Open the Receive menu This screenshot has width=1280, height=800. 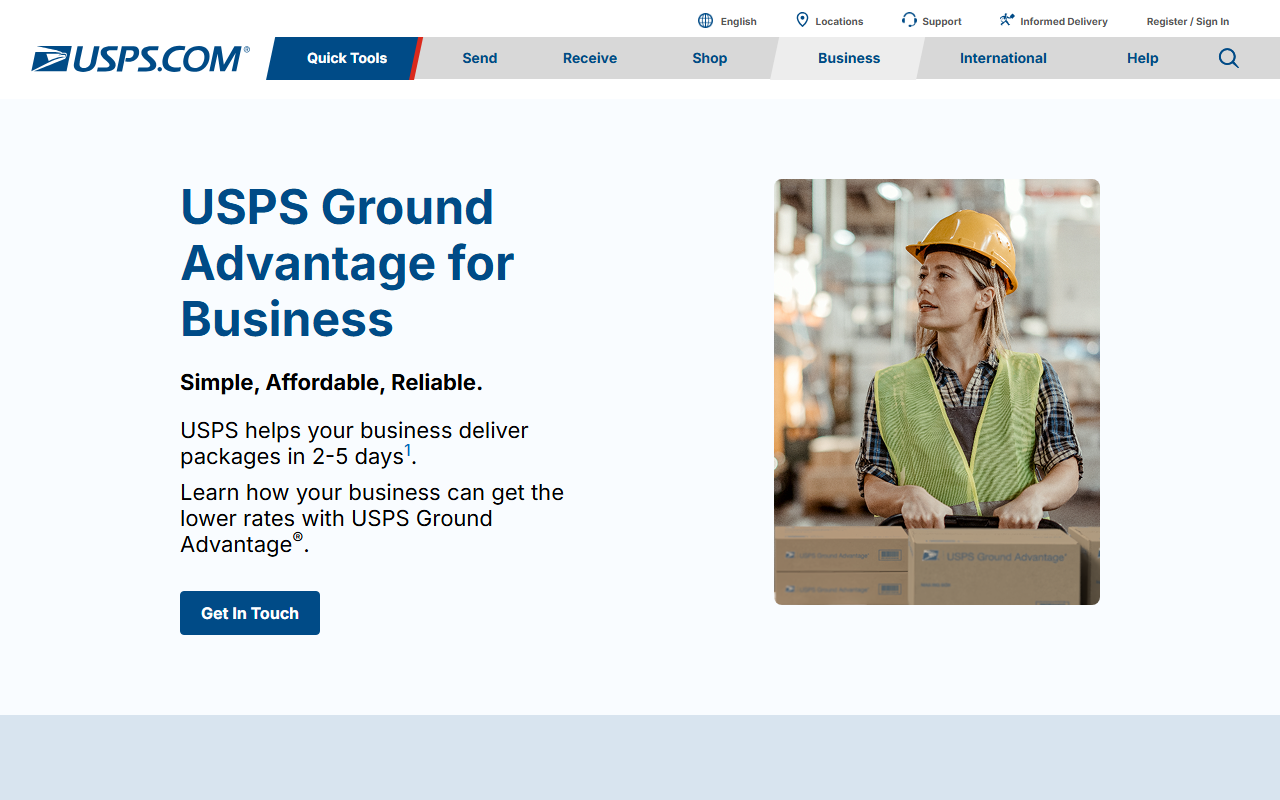click(x=590, y=58)
